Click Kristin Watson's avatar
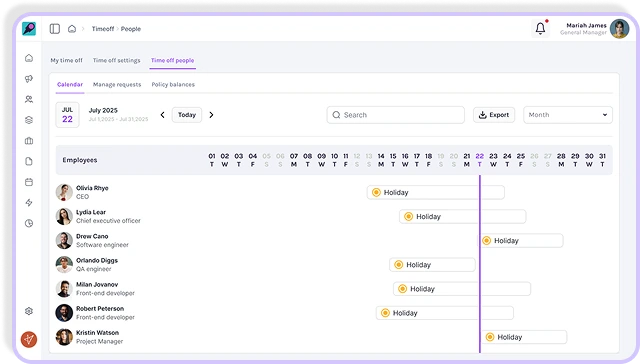Image resolution: width=640 pixels, height=364 pixels. 64,337
